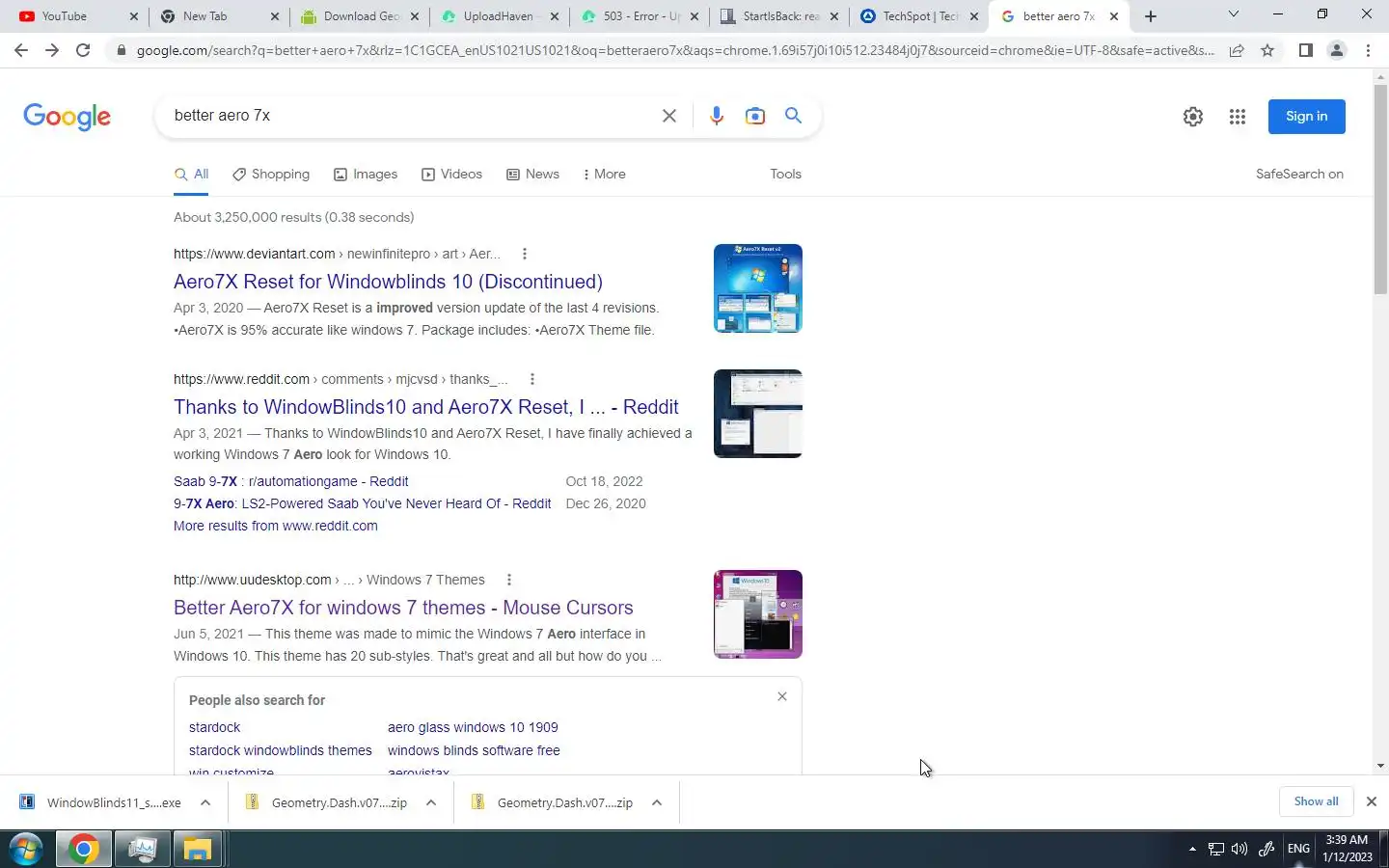The height and width of the screenshot is (868, 1389).
Task: Share this page from the address bar
Action: 1237,50
